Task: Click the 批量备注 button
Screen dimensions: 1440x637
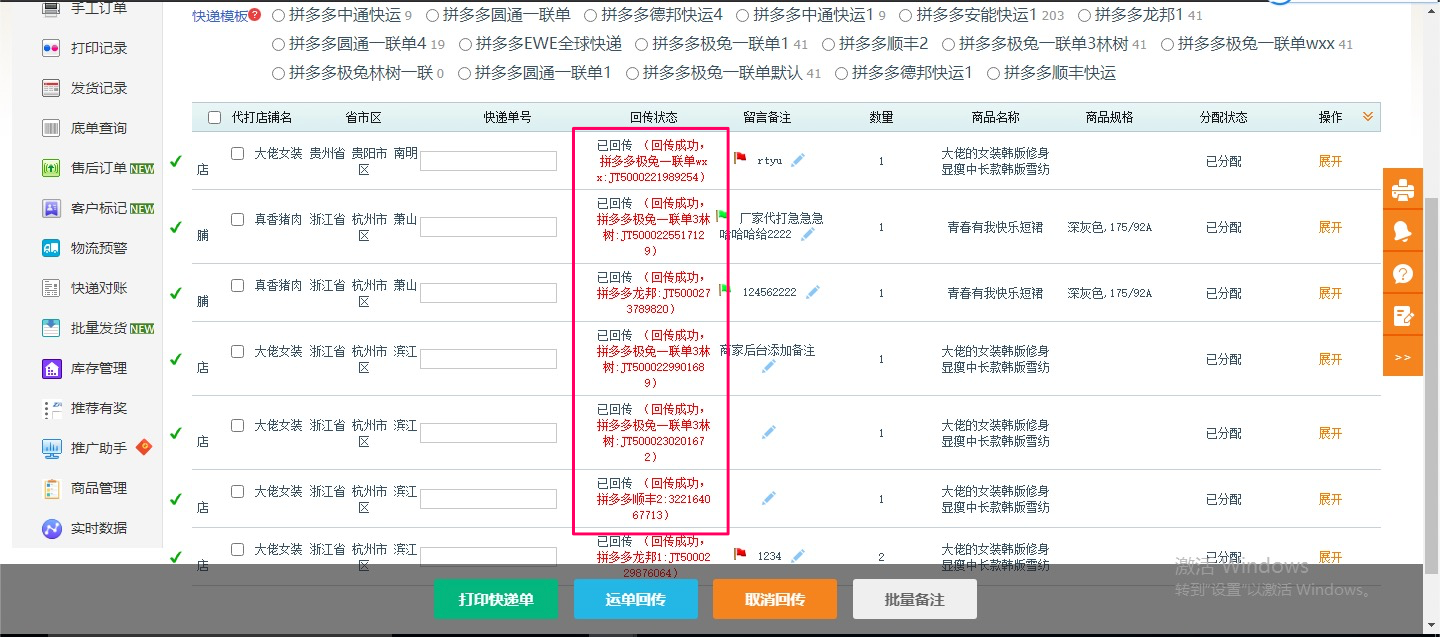Action: click(915, 599)
